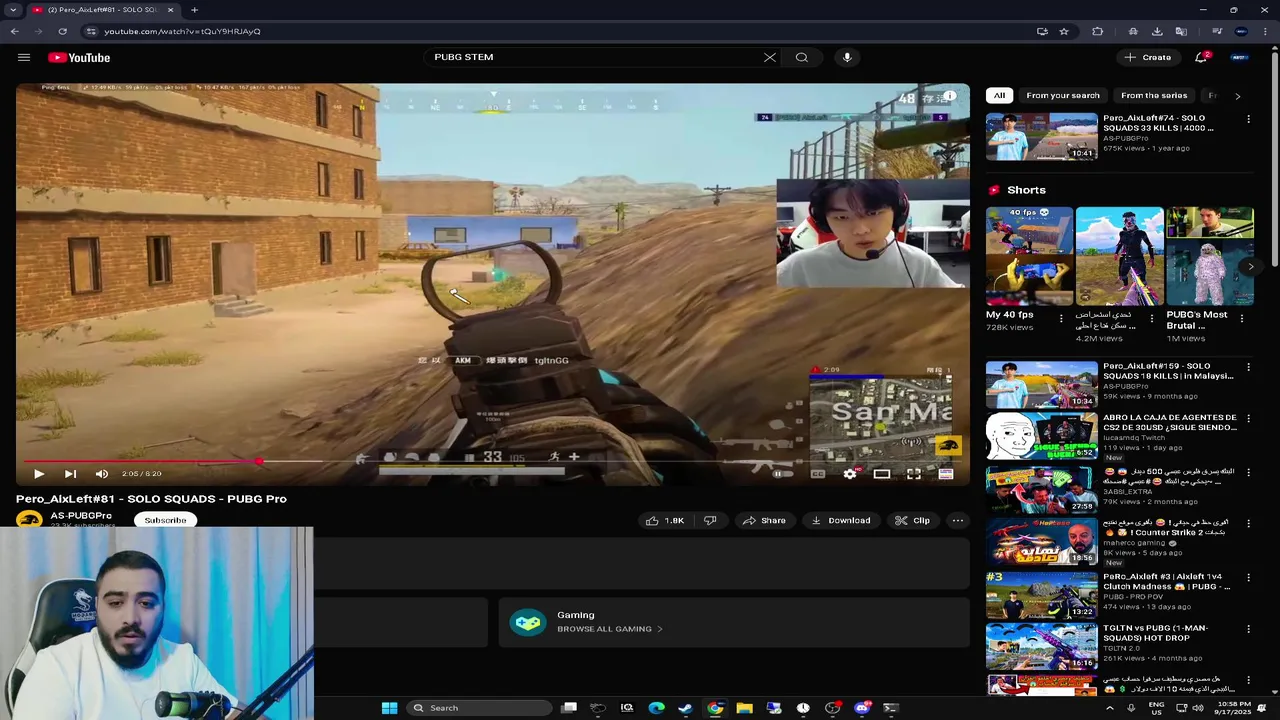The height and width of the screenshot is (720, 1280).
Task: Click the browser address bar URL
Action: (x=182, y=31)
